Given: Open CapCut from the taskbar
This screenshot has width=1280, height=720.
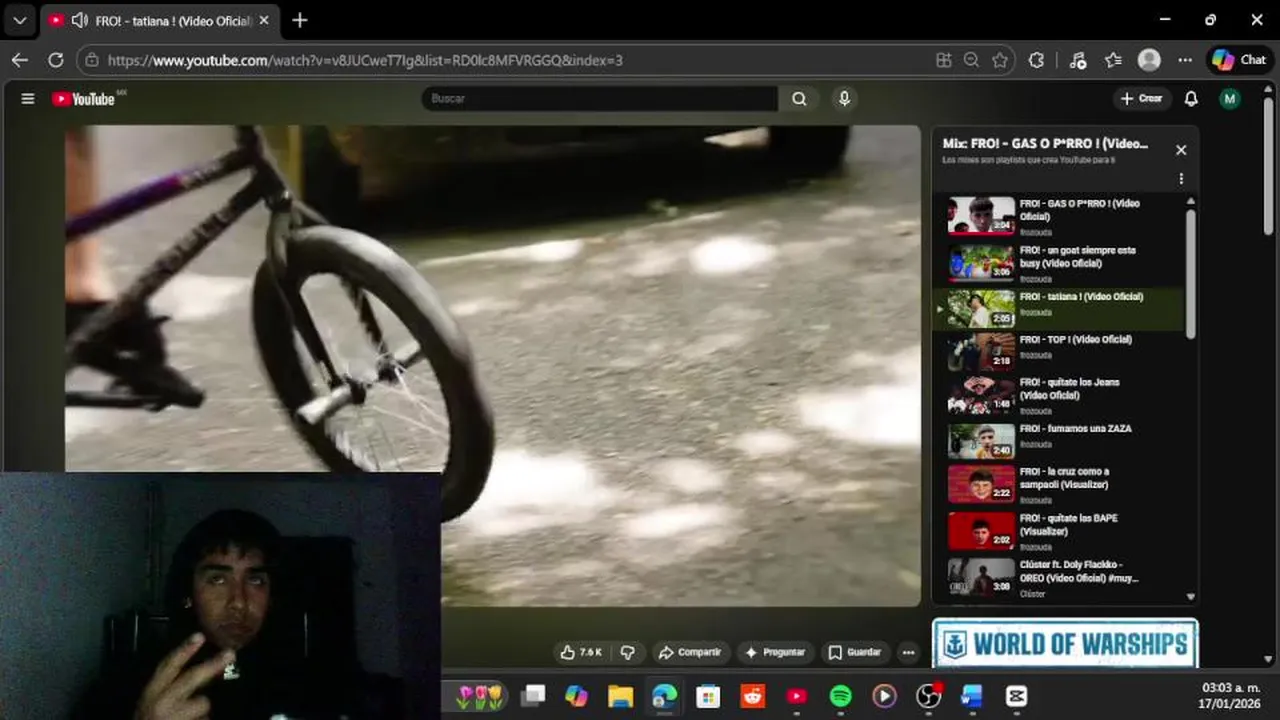Looking at the screenshot, I should pyautogui.click(x=1016, y=696).
